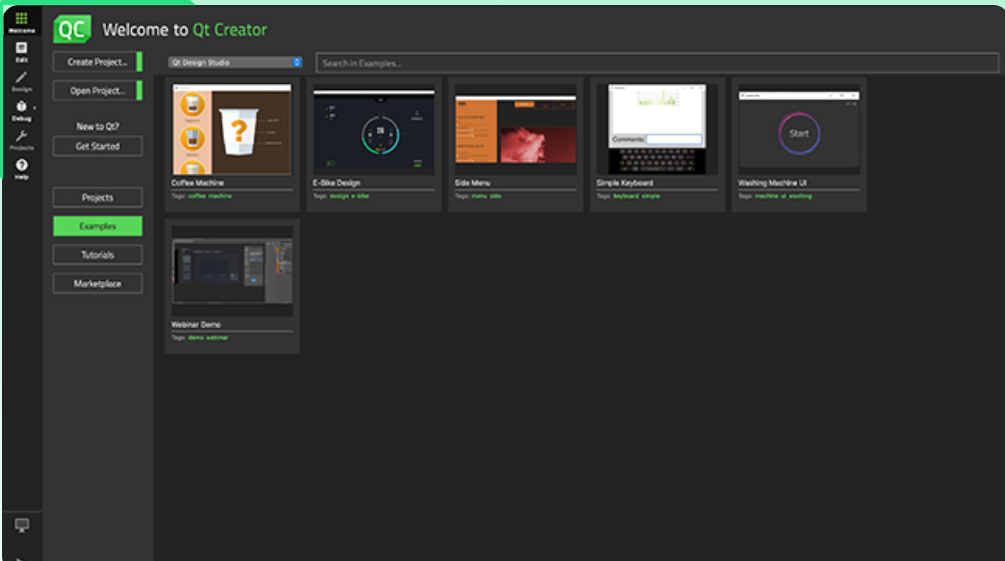Focus the Search in Examples field
Image resolution: width=1005 pixels, height=561 pixels.
(x=656, y=63)
